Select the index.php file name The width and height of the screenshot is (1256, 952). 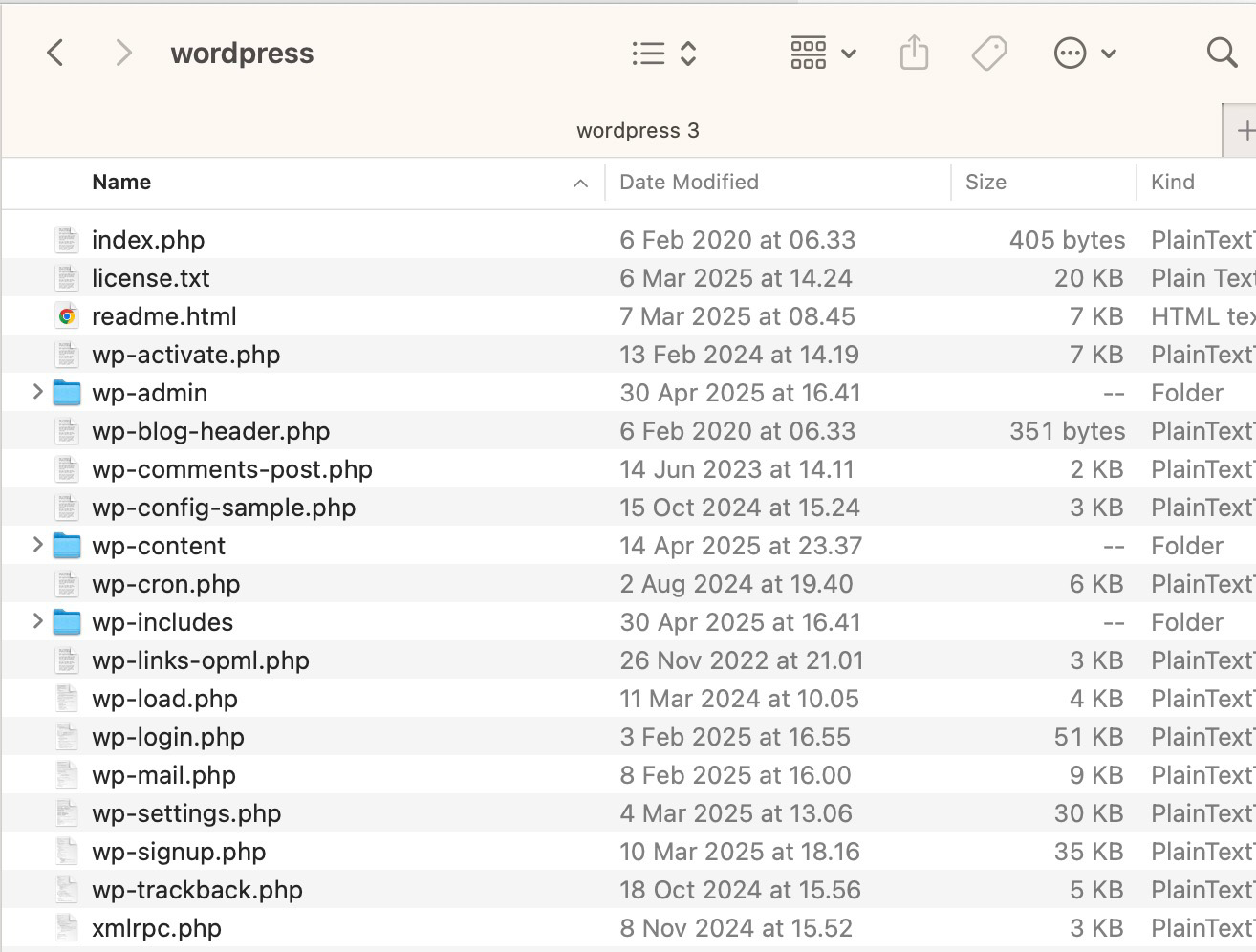pos(148,240)
